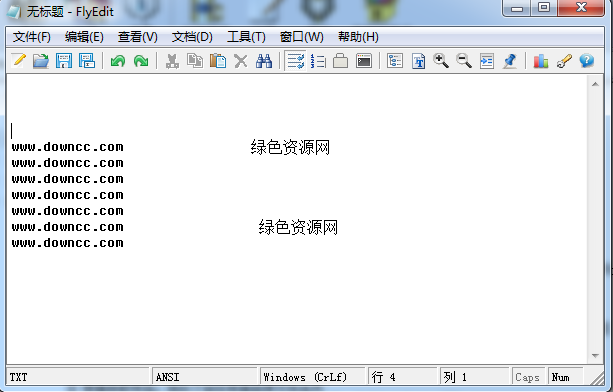Viewport: 613px width, 392px height.
Task: Open help with the blue question icon
Action: (x=587, y=61)
